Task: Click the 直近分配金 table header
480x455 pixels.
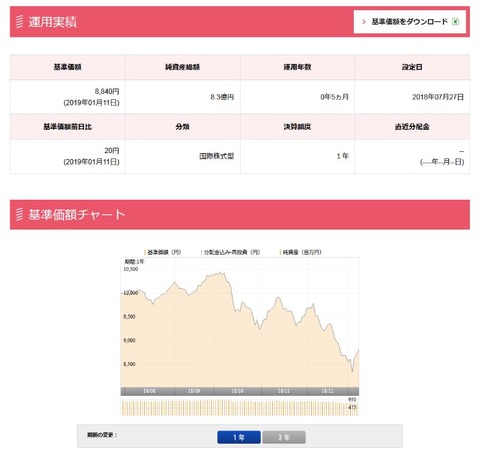Action: click(412, 127)
